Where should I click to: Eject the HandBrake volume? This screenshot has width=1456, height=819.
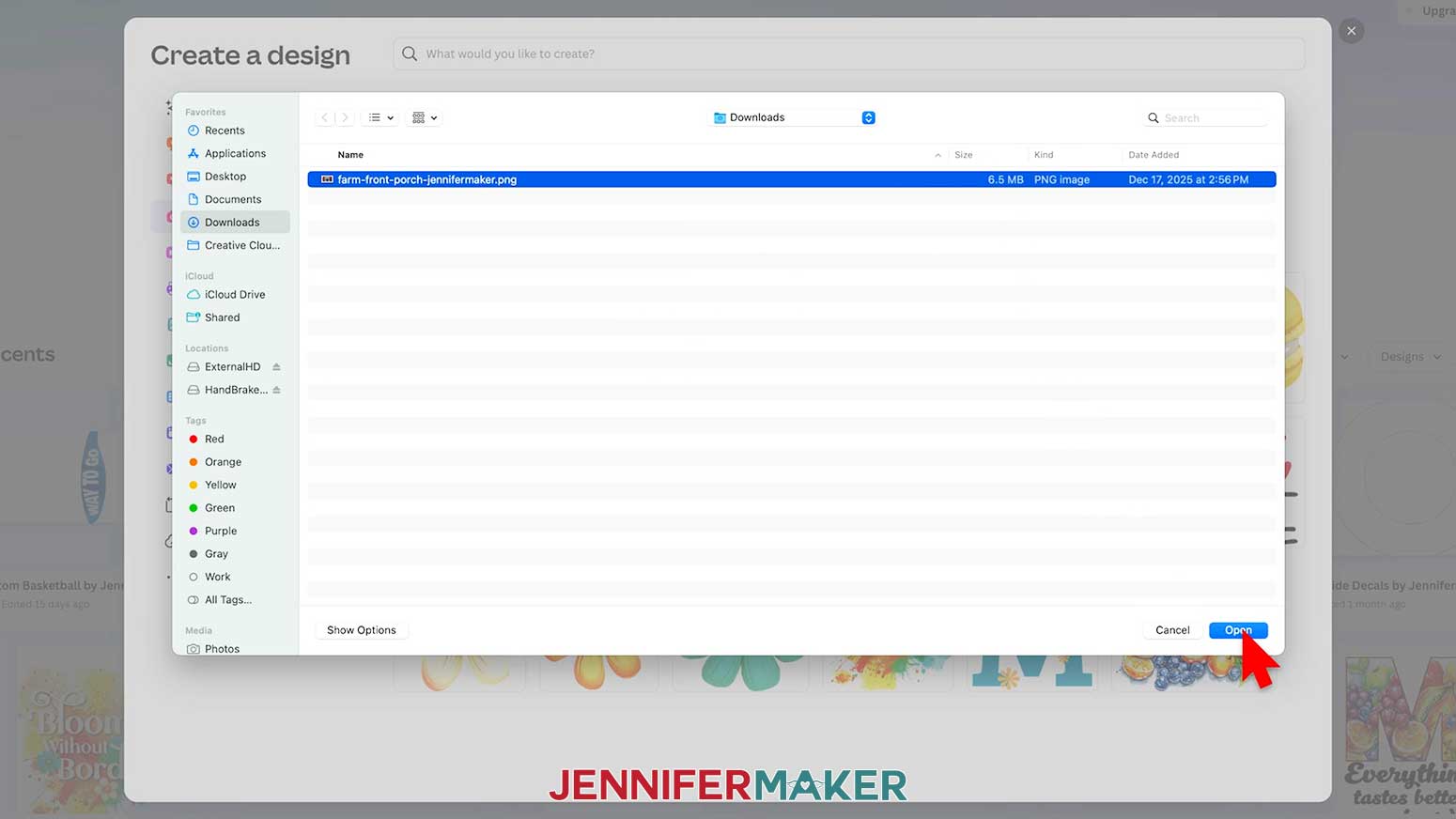pos(276,390)
